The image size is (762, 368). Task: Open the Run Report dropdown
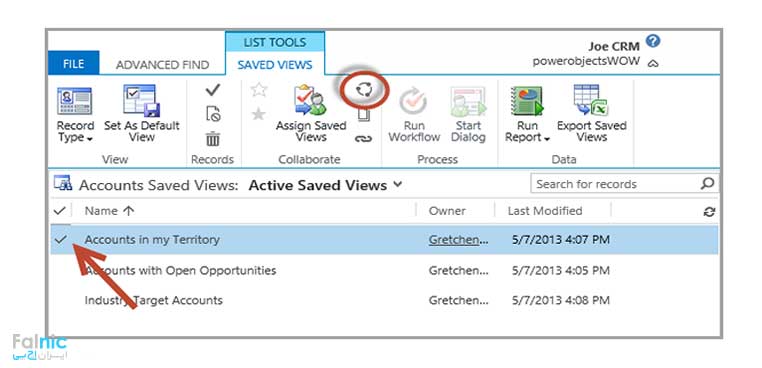527,115
